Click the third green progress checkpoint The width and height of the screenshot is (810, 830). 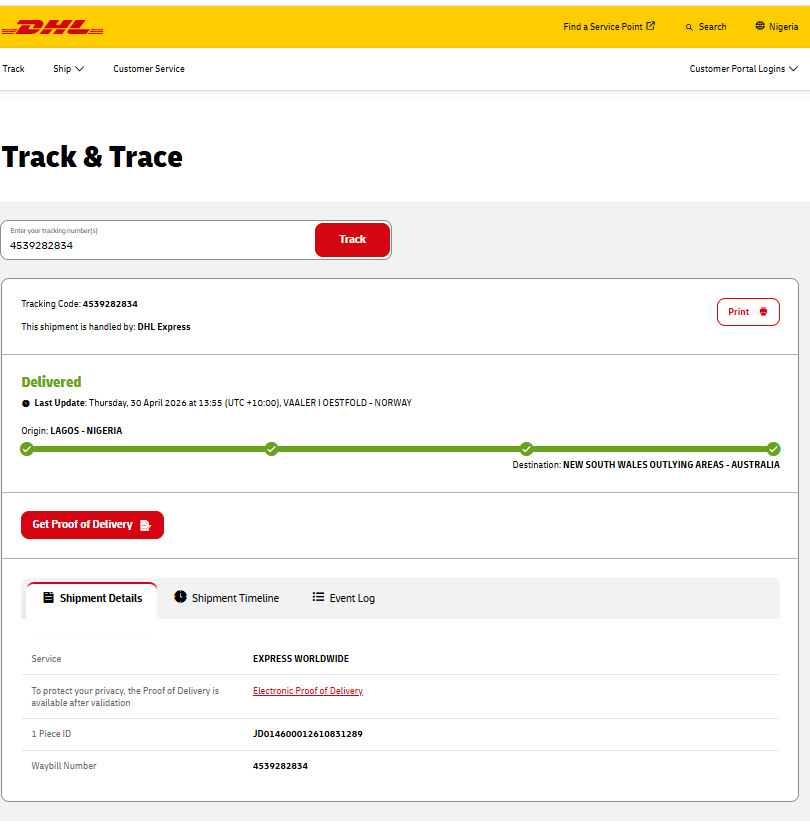526,449
